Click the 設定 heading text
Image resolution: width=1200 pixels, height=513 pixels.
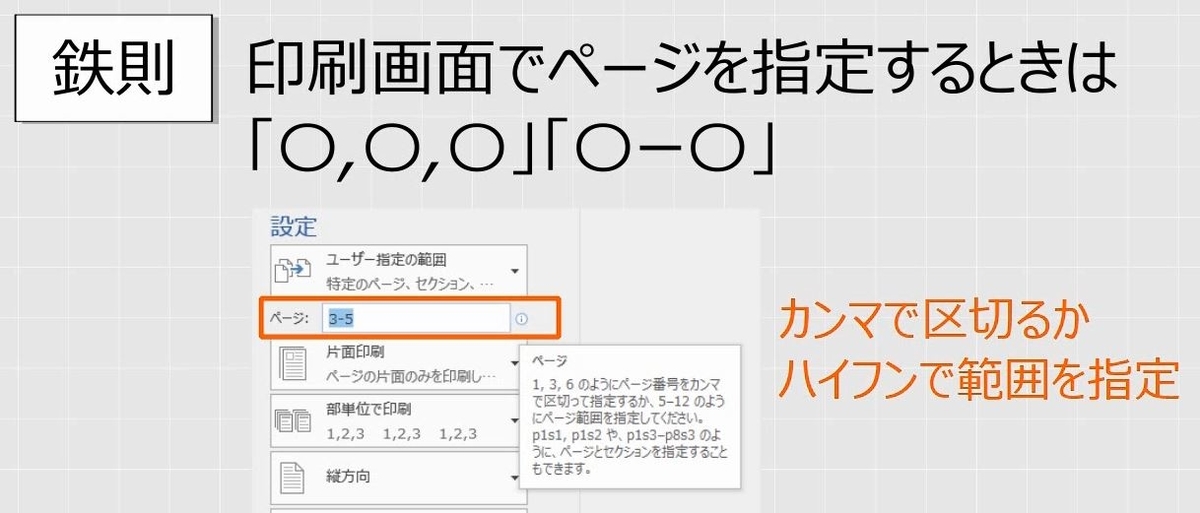[293, 225]
